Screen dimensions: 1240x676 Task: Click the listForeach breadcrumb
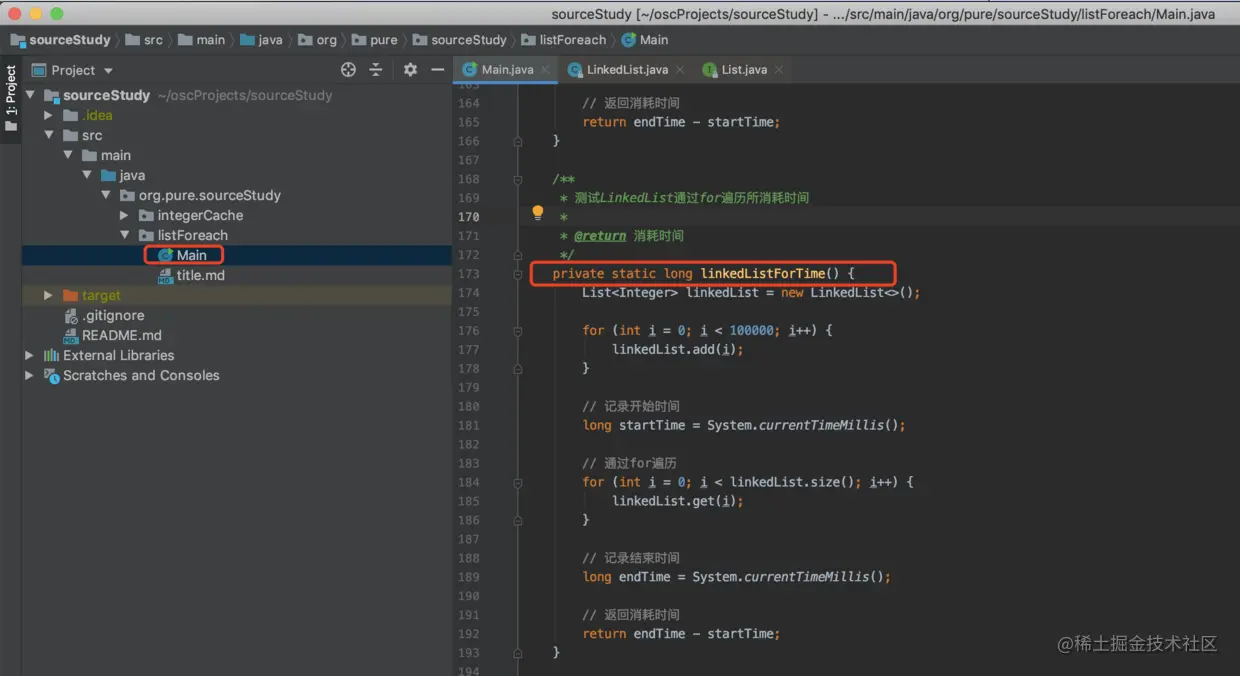coord(564,40)
